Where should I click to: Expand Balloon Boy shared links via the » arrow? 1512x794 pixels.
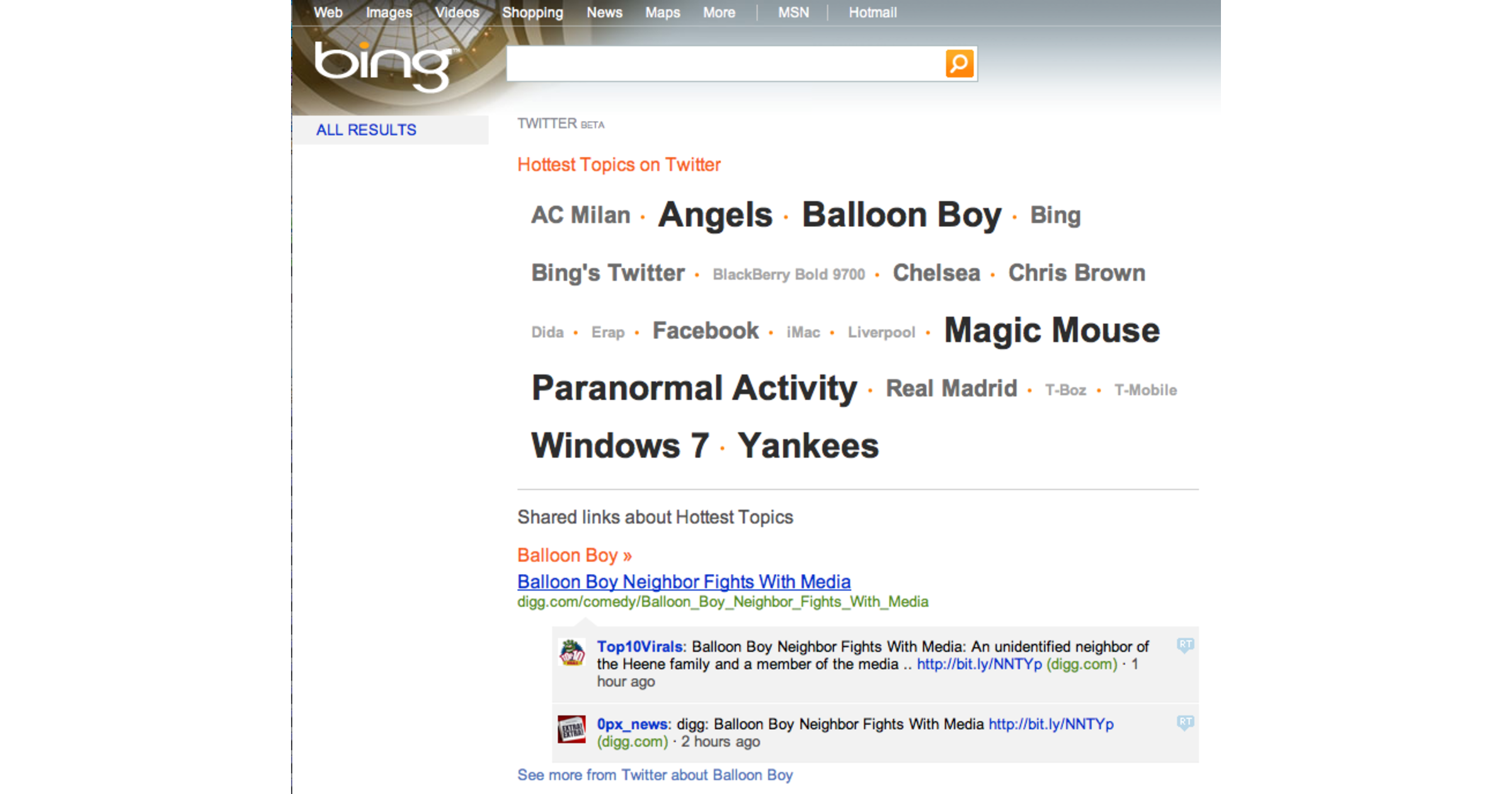click(627, 555)
